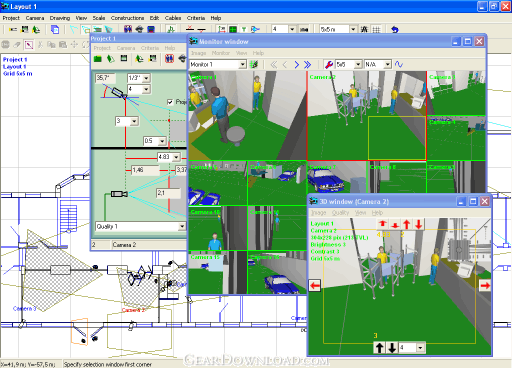
Task: Open the N/A dropdown in Monitor window
Action: [387, 64]
